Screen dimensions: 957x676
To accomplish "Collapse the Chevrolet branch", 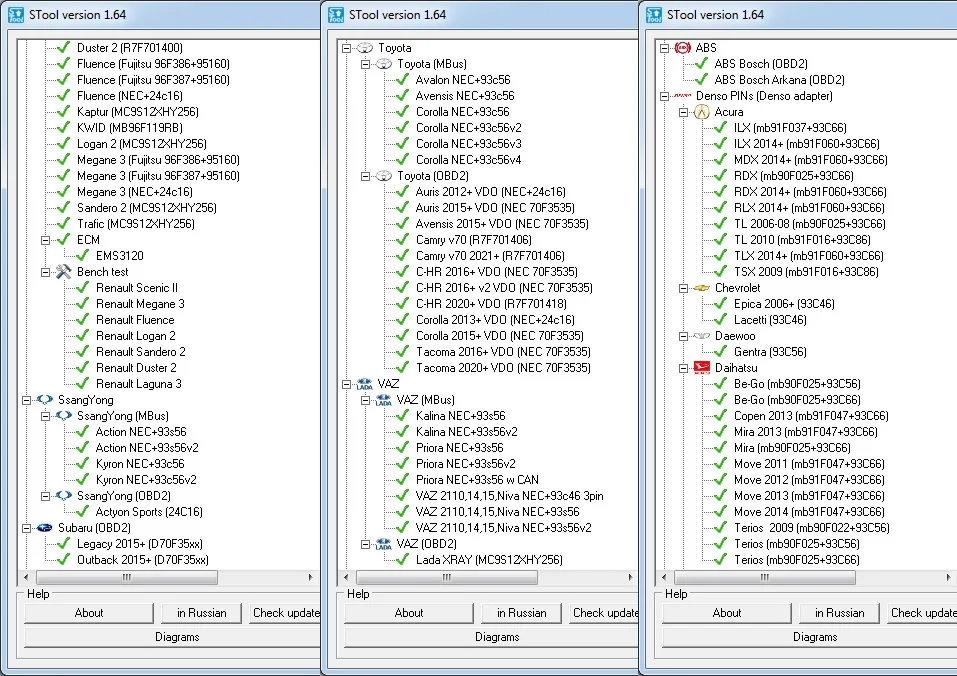I will click(684, 288).
